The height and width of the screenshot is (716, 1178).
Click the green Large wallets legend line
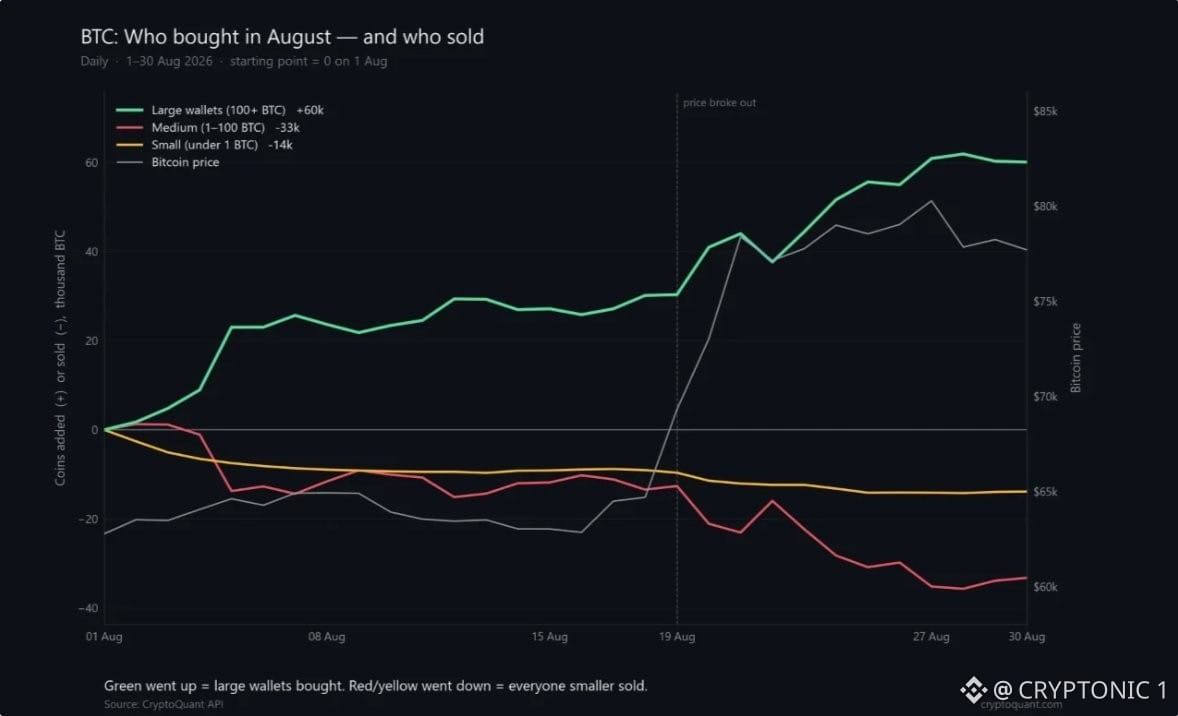click(x=129, y=110)
